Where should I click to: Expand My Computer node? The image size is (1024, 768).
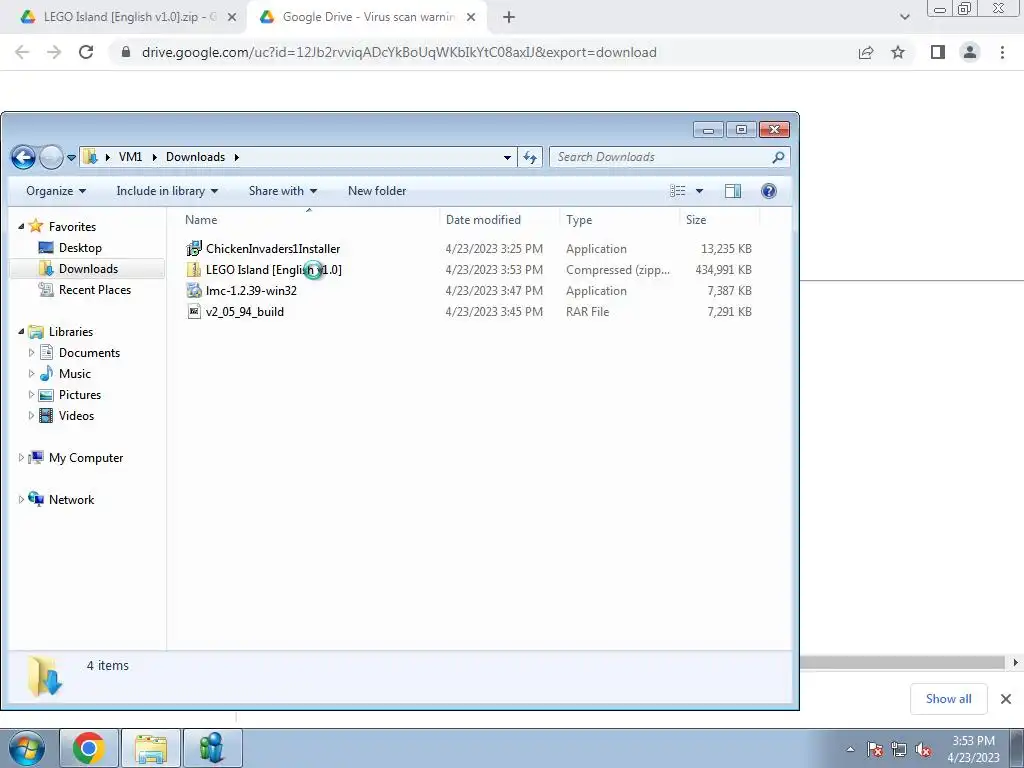tap(21, 458)
